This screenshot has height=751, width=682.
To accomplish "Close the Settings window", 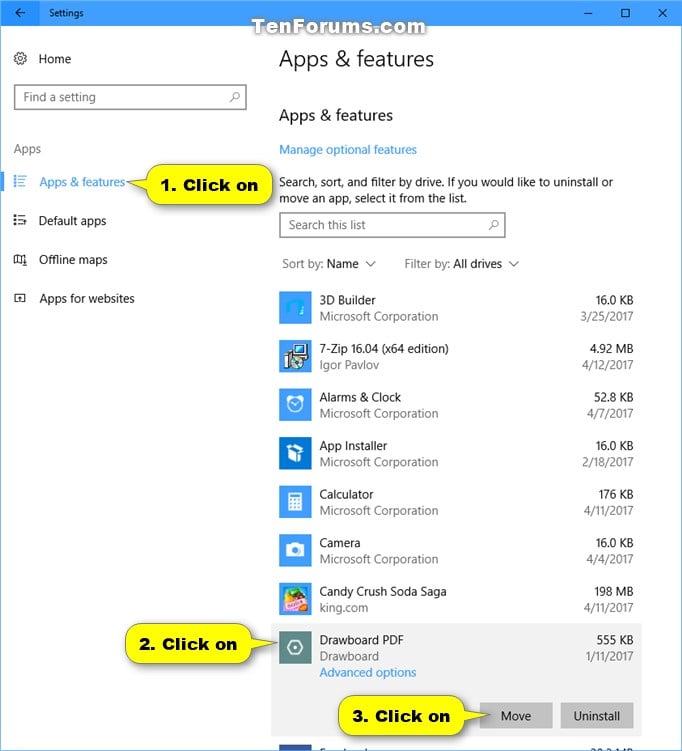I will tap(662, 13).
